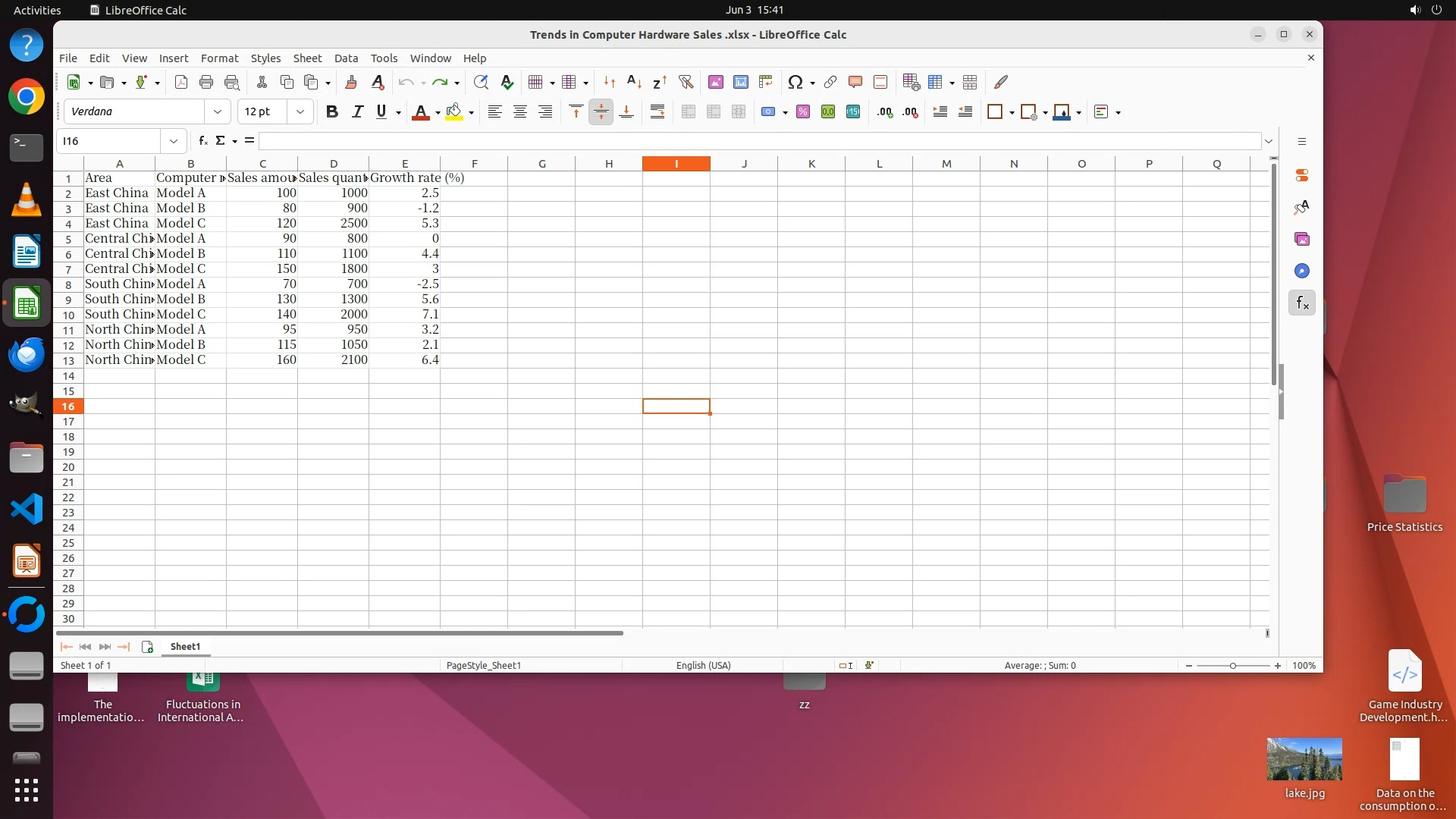The image size is (1456, 819).
Task: Open the Navigator sidebar panel
Action: coord(1301,271)
